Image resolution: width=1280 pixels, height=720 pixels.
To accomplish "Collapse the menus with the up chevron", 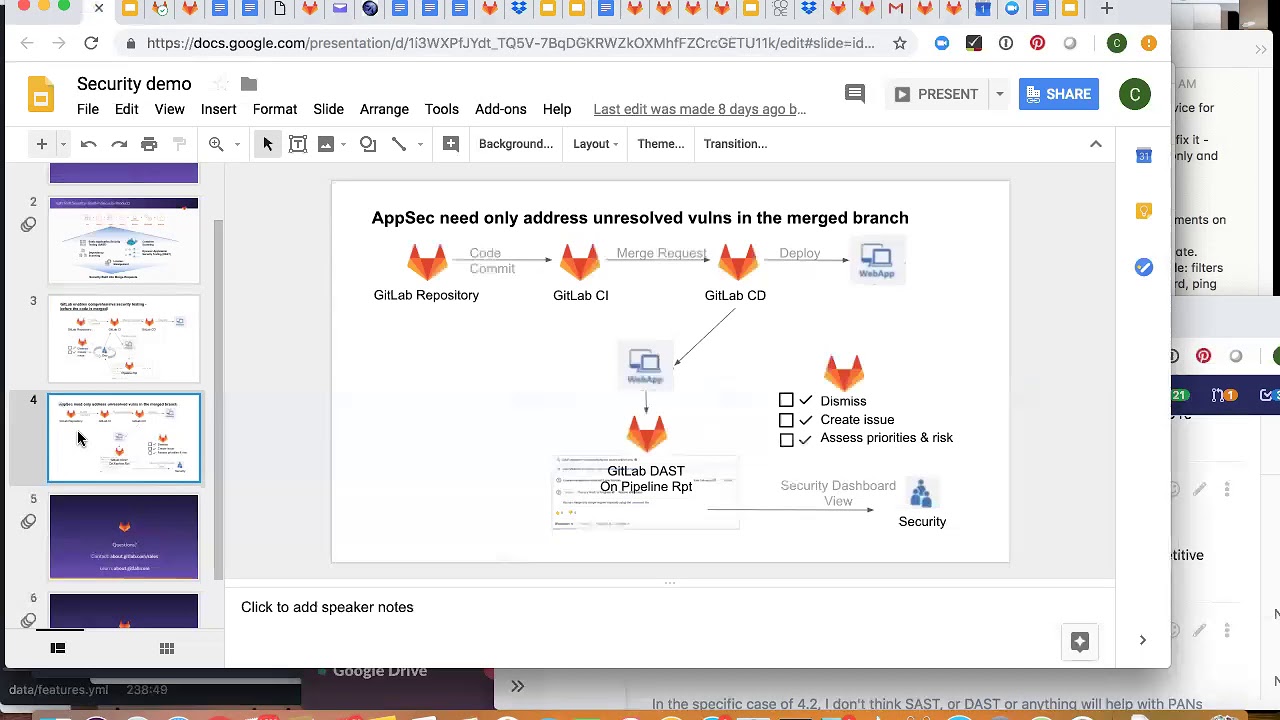I will pos(1096,144).
